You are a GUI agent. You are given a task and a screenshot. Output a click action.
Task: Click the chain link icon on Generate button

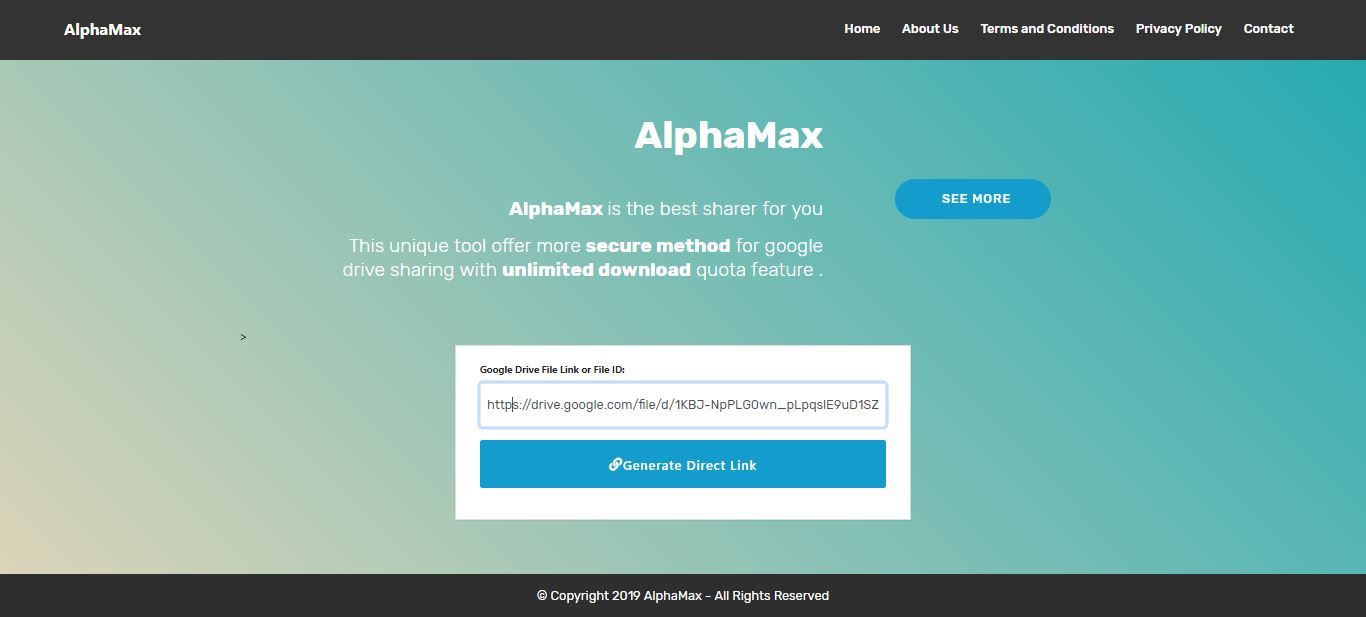615,464
